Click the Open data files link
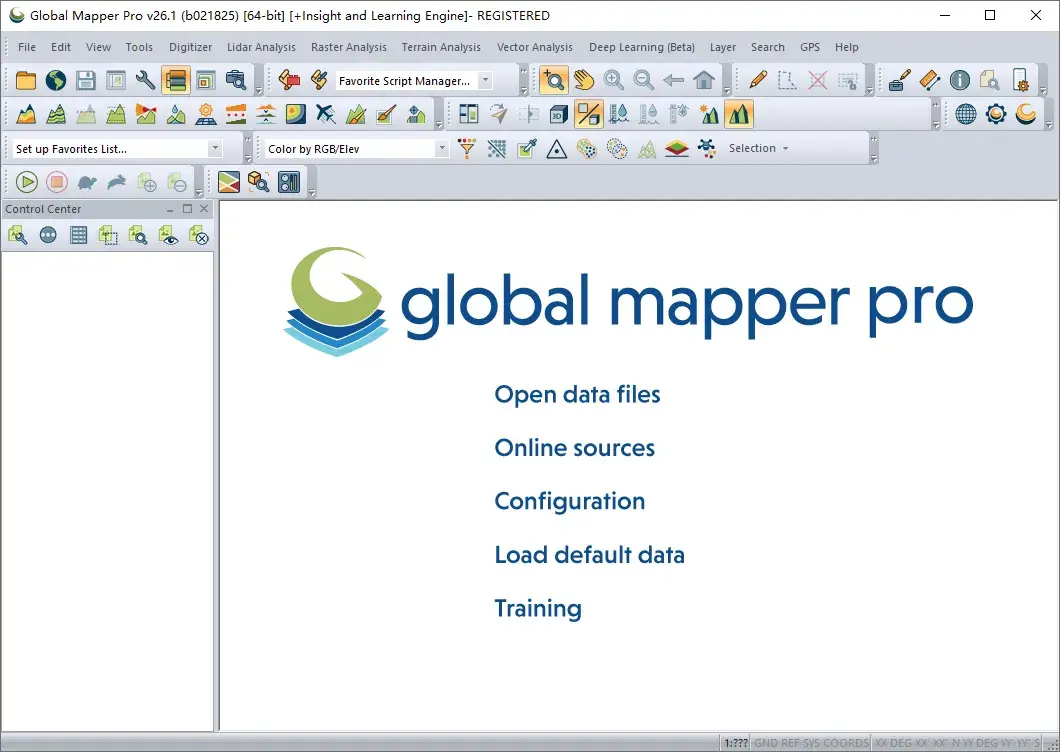This screenshot has height=752, width=1060. click(x=577, y=394)
